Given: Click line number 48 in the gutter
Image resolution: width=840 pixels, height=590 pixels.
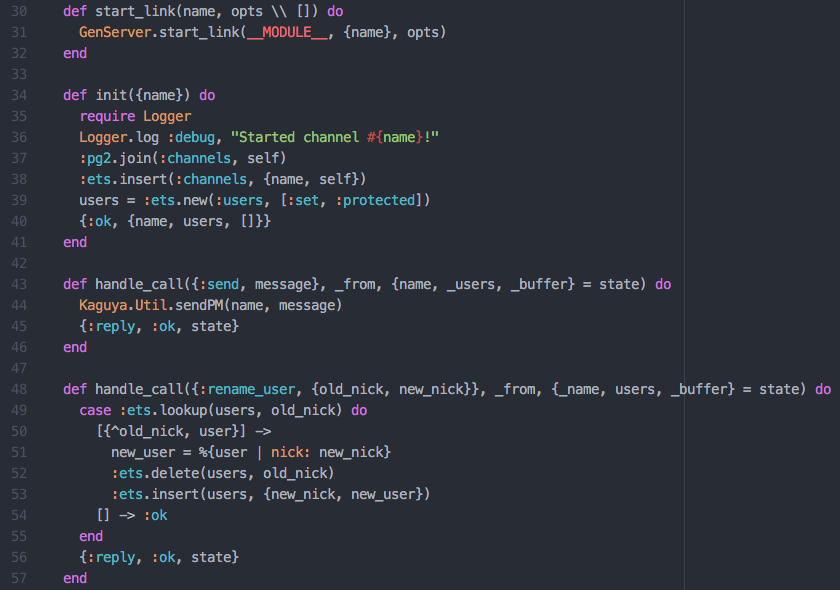Looking at the screenshot, I should pyautogui.click(x=19, y=389).
